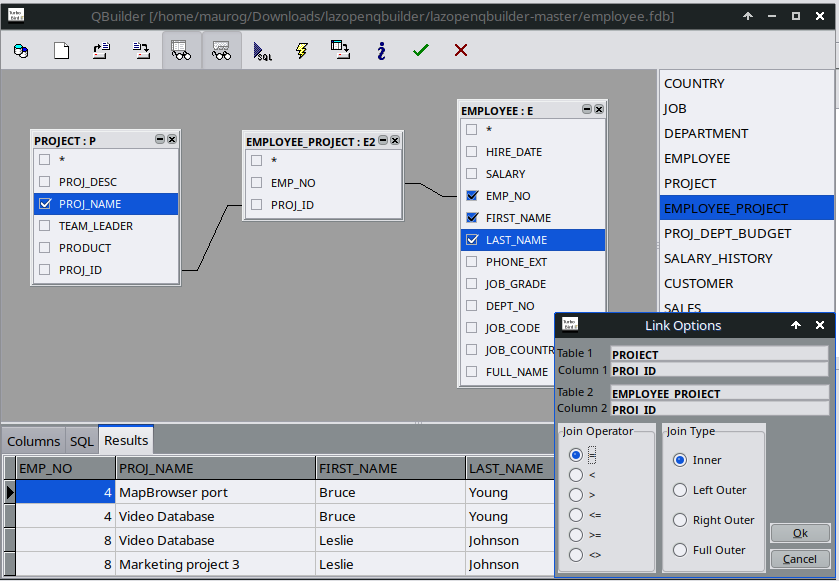Close the PROJECT : P table box

(x=172, y=139)
